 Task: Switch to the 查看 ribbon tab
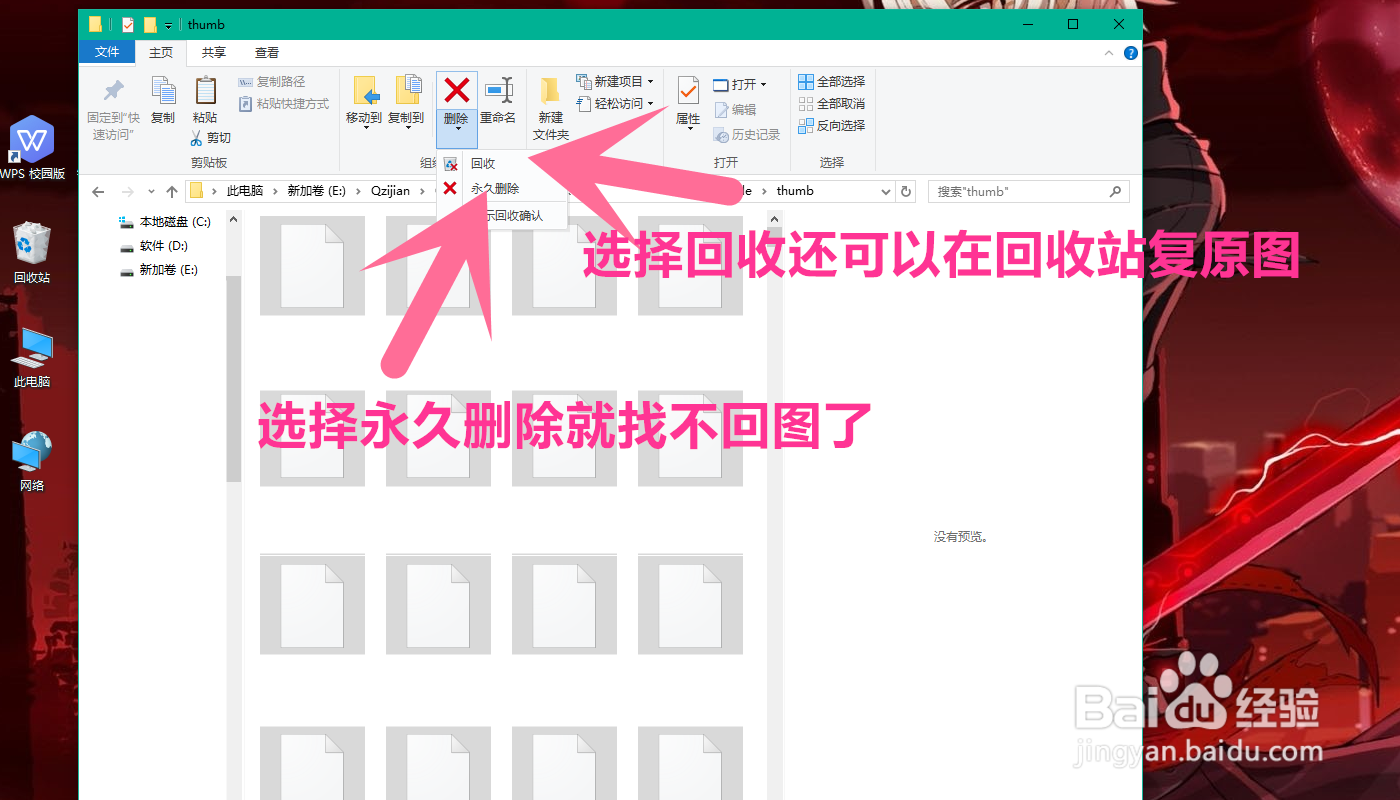266,52
